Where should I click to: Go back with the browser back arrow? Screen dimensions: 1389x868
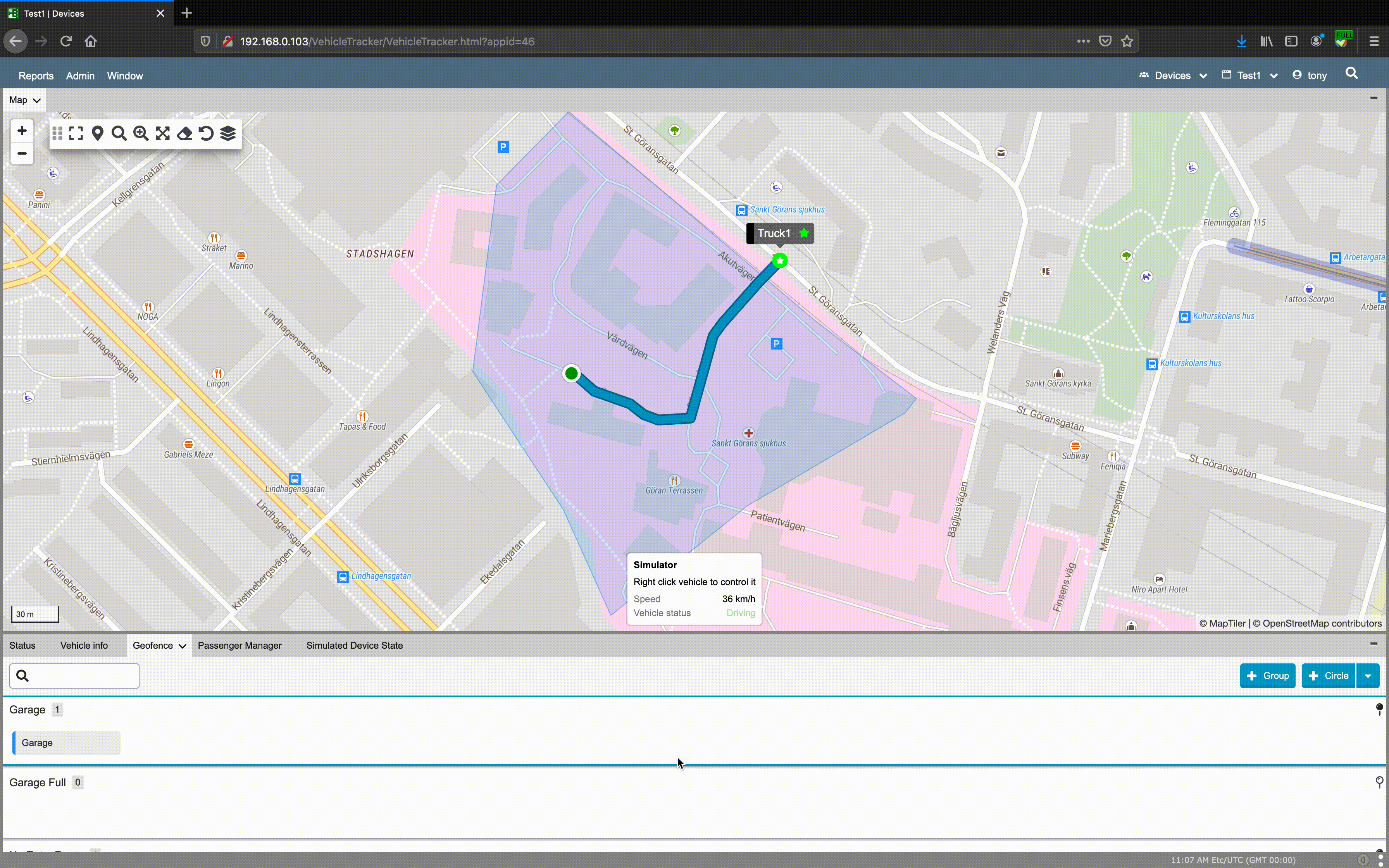tap(16, 41)
